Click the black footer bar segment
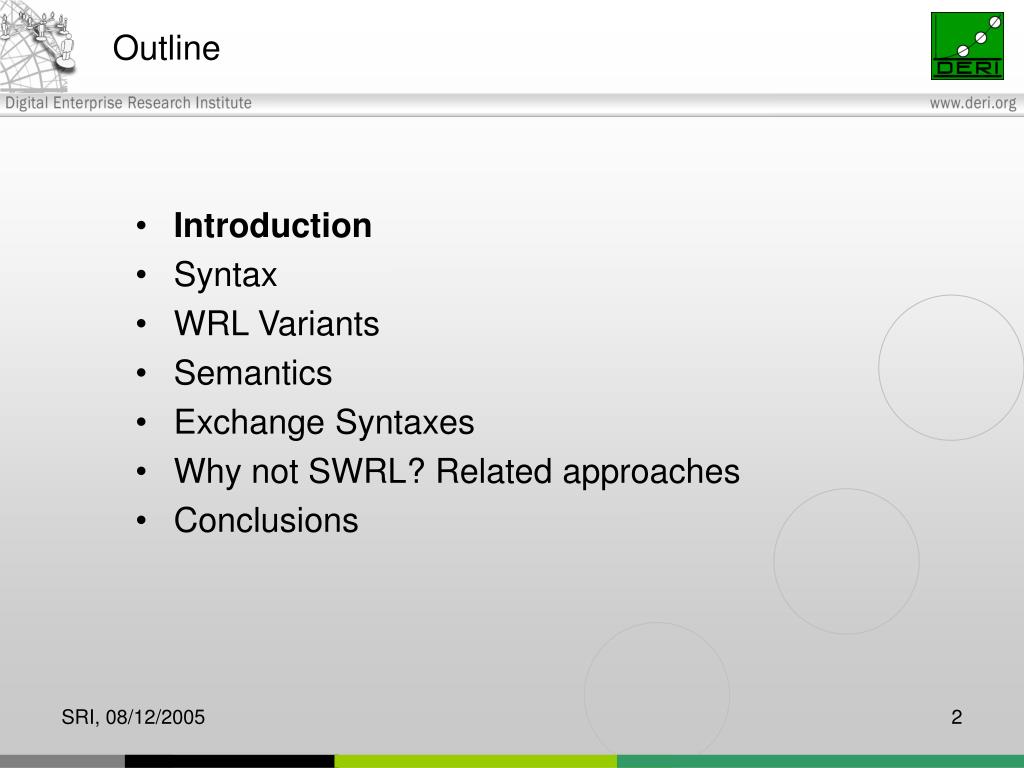1024x768 pixels. [x=229, y=761]
